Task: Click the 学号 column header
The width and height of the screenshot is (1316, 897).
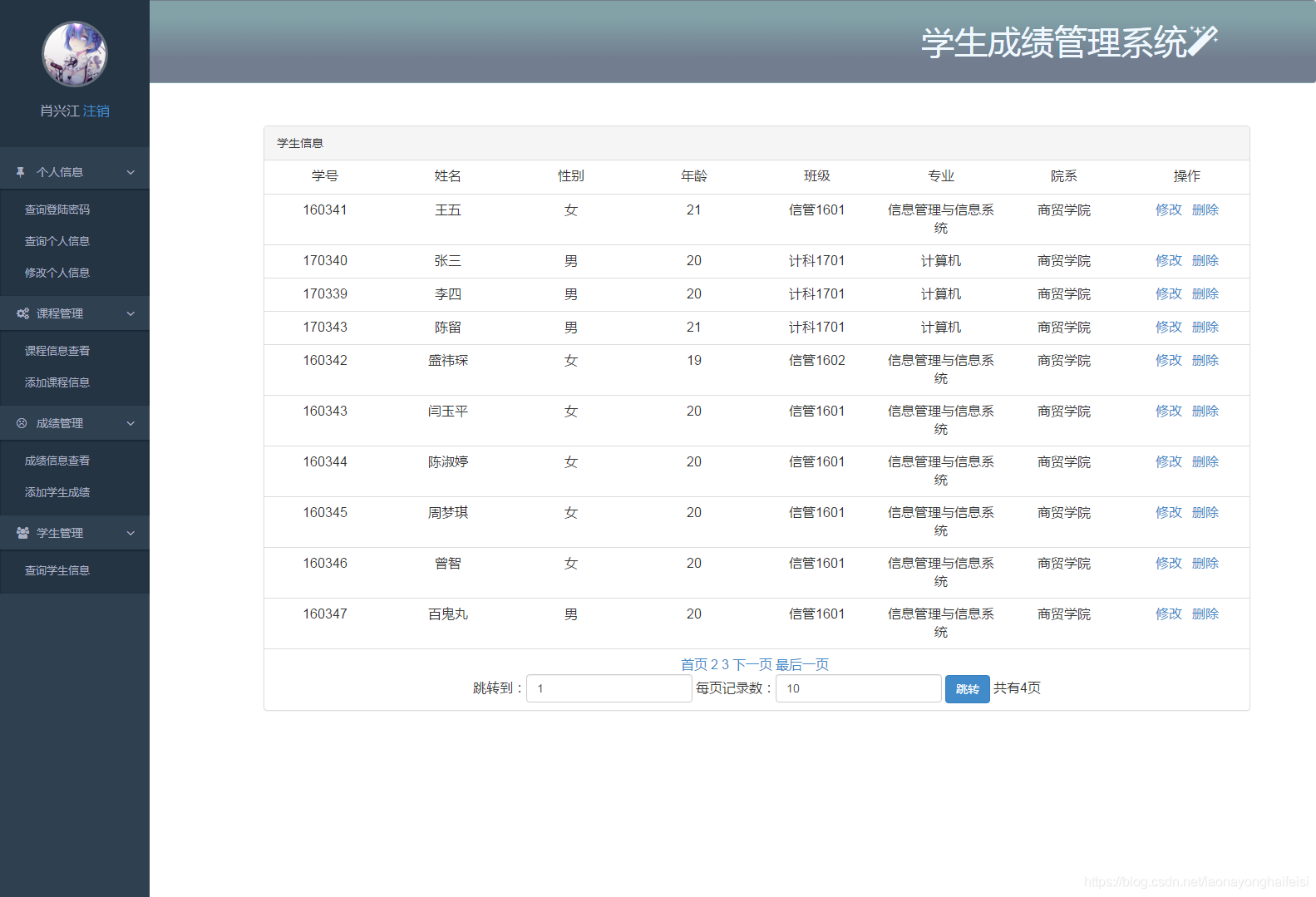Action: (325, 175)
